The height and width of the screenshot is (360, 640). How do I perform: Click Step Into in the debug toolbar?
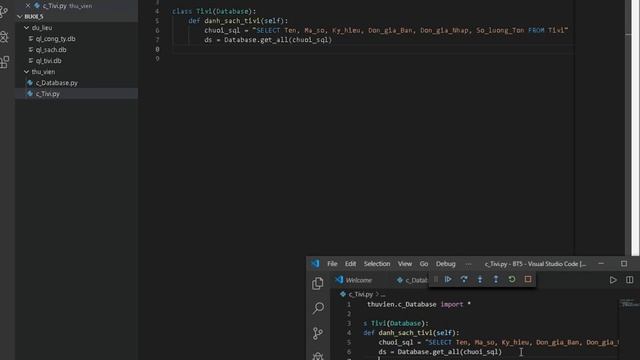(x=480, y=280)
